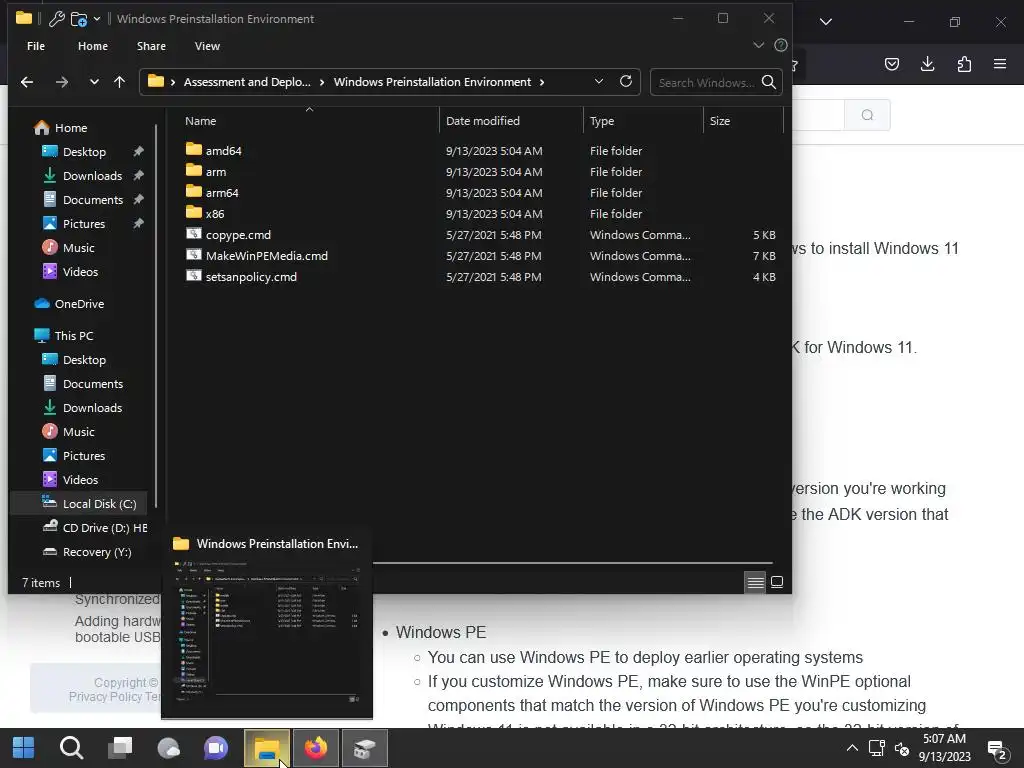Open the Windows Start menu
1024x768 pixels.
[x=24, y=748]
